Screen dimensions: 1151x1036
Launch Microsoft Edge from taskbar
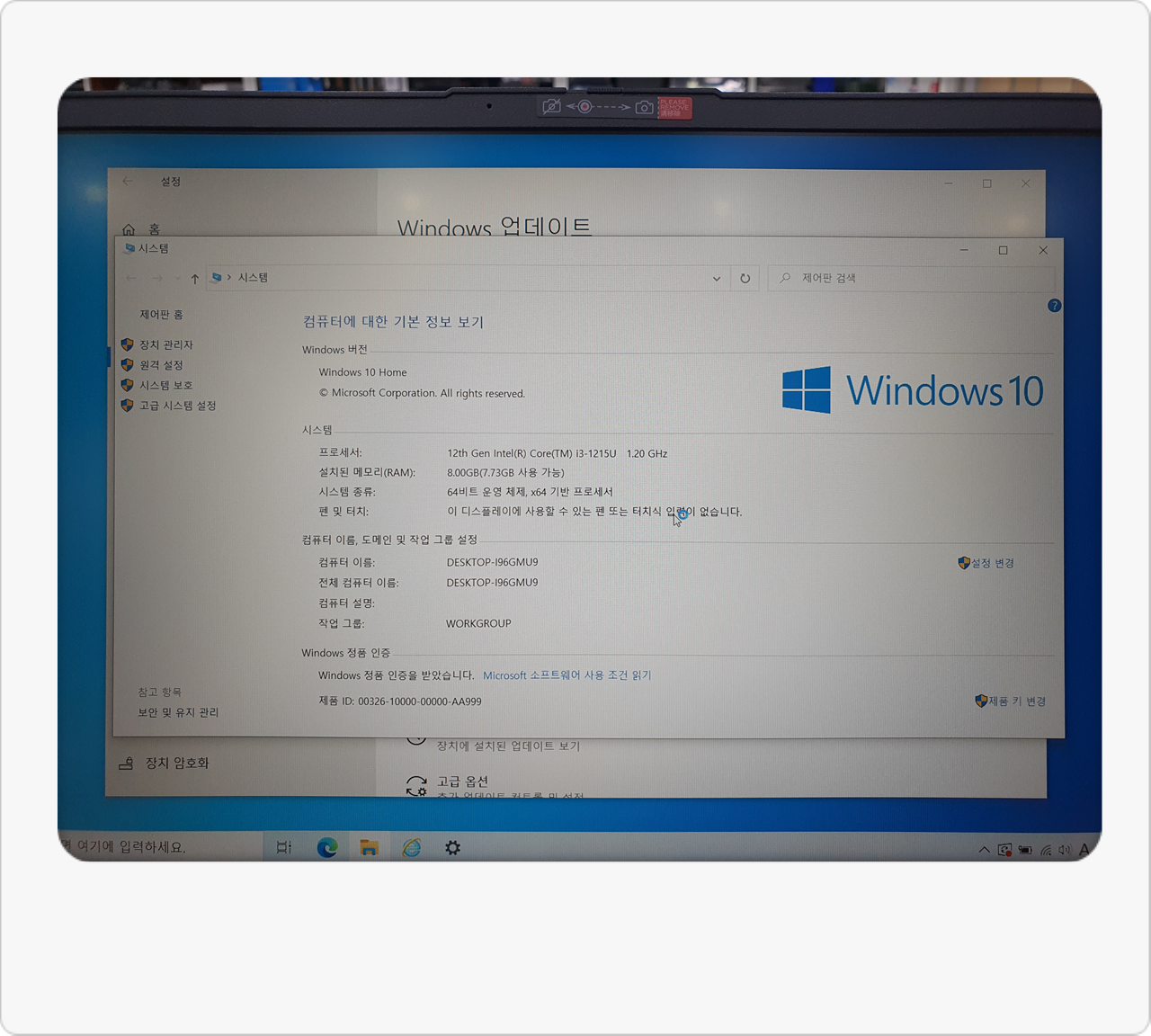coord(327,847)
